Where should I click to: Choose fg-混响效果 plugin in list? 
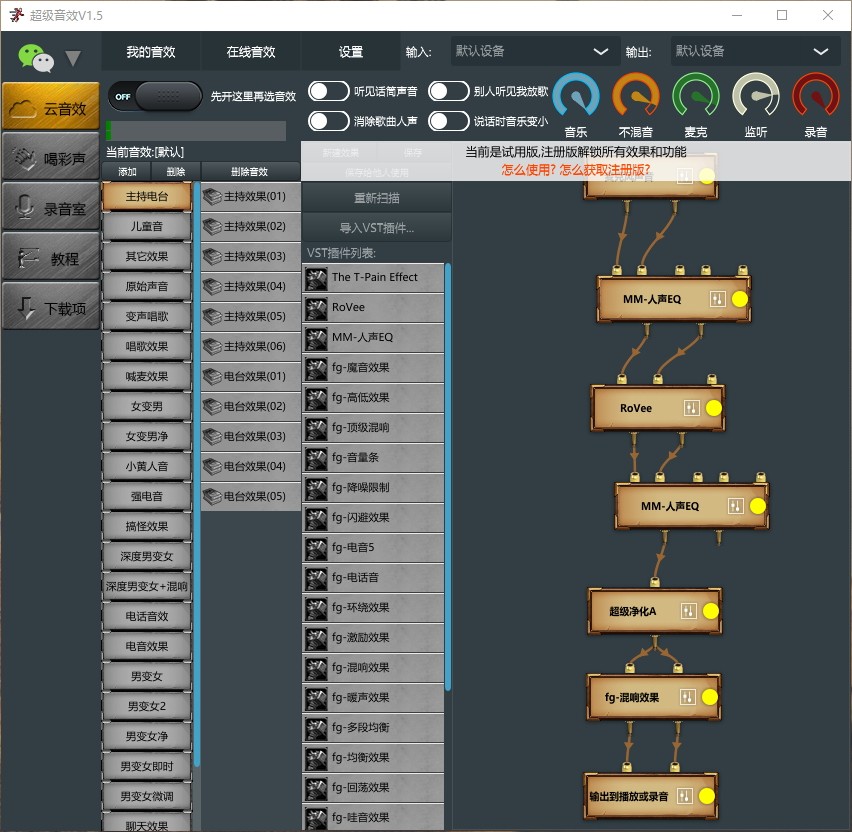pyautogui.click(x=373, y=667)
